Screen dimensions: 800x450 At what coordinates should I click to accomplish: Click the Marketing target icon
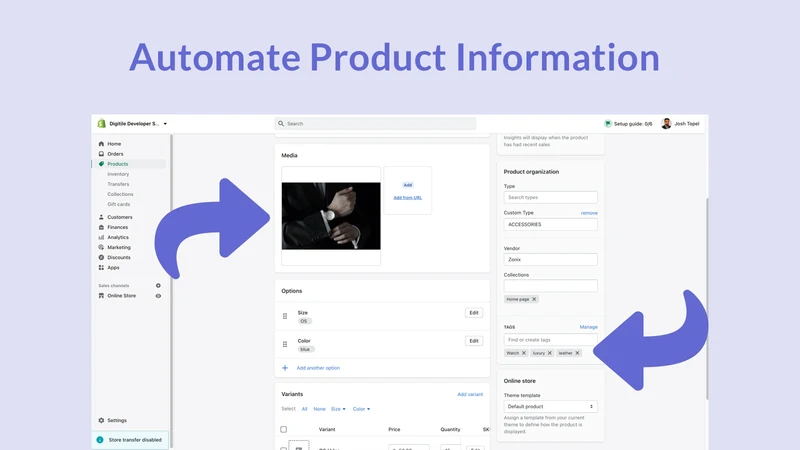(101, 247)
